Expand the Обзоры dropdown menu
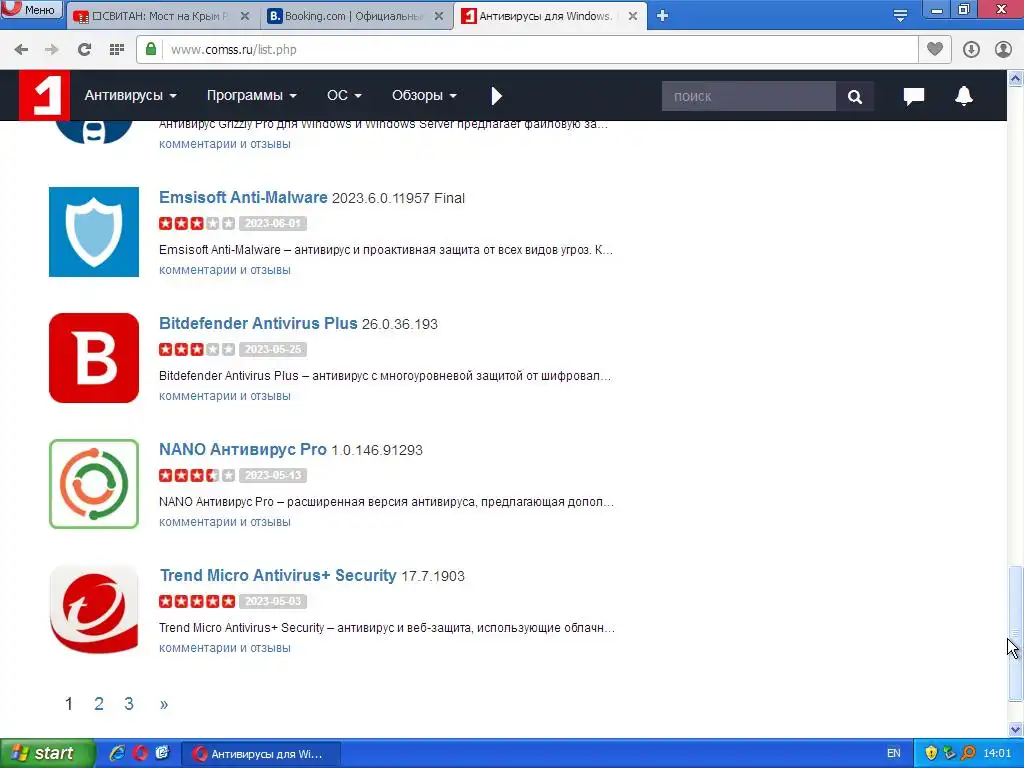The height and width of the screenshot is (768, 1024). (424, 95)
